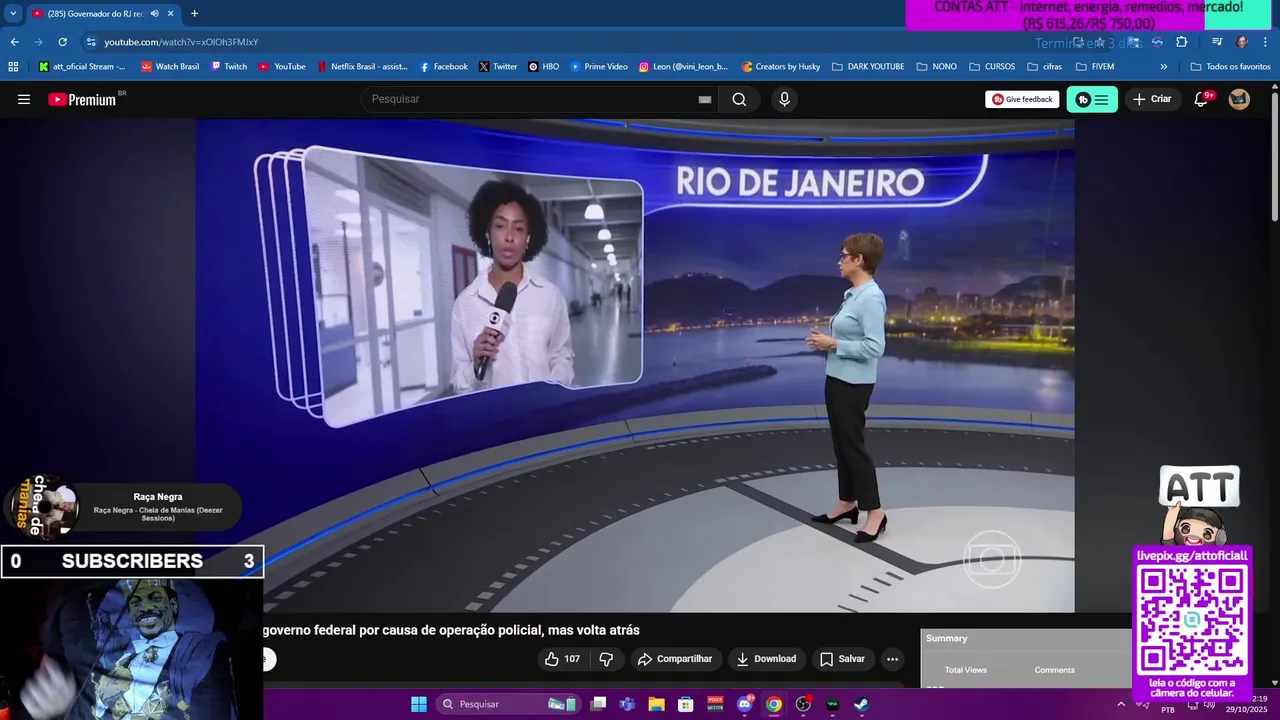Screen dimensions: 1280x720
Task: Open Discord from the taskbar
Action: (x=745, y=704)
